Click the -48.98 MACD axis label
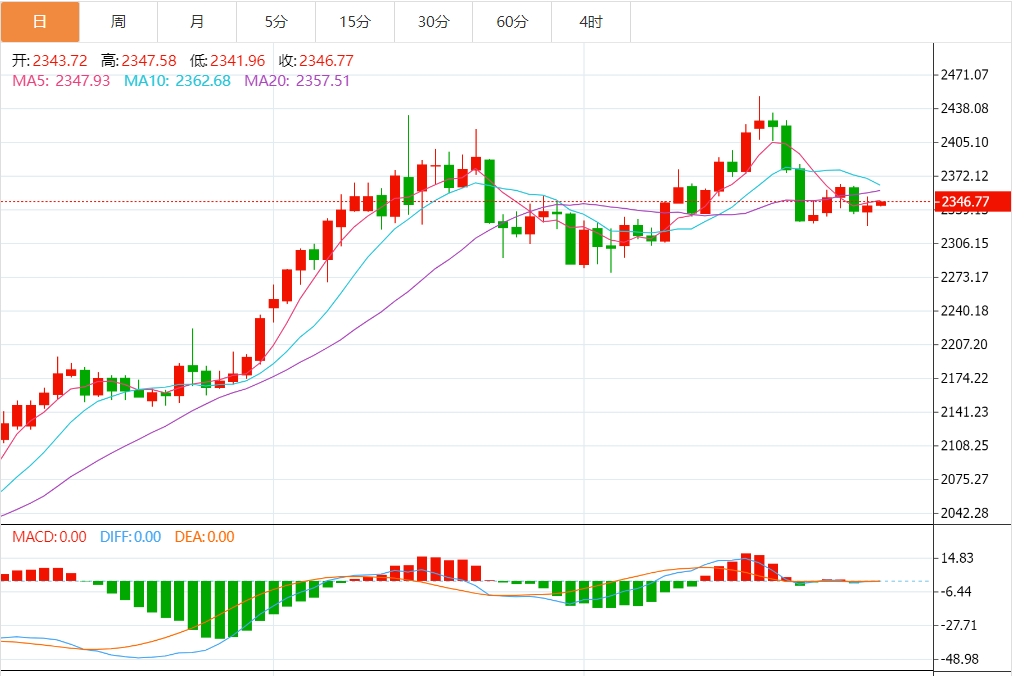The image size is (1024, 676). coord(959,660)
